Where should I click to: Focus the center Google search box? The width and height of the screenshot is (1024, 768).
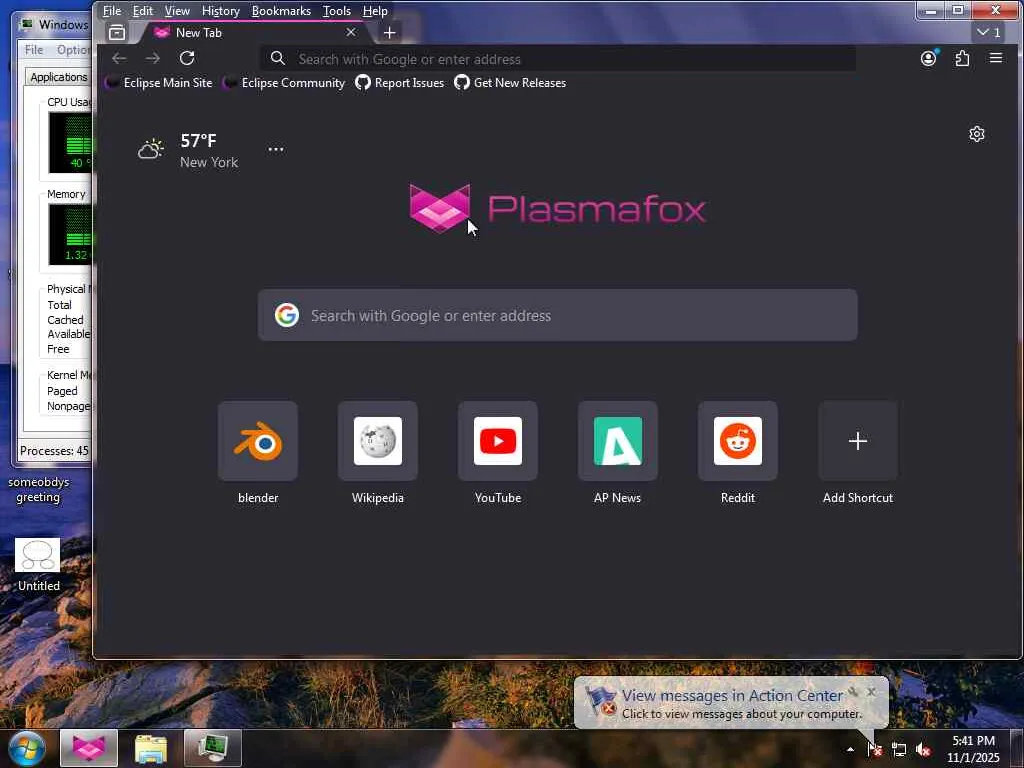coord(558,315)
